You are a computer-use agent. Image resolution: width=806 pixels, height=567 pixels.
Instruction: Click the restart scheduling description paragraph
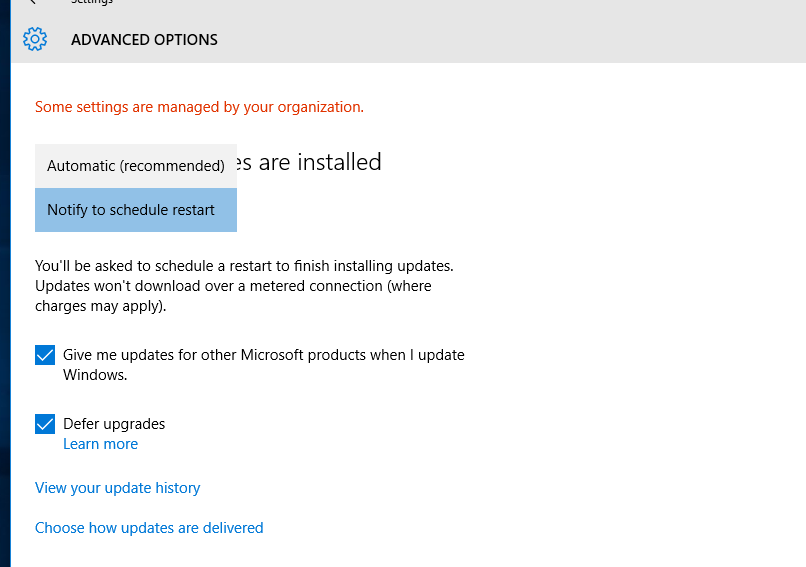[244, 286]
